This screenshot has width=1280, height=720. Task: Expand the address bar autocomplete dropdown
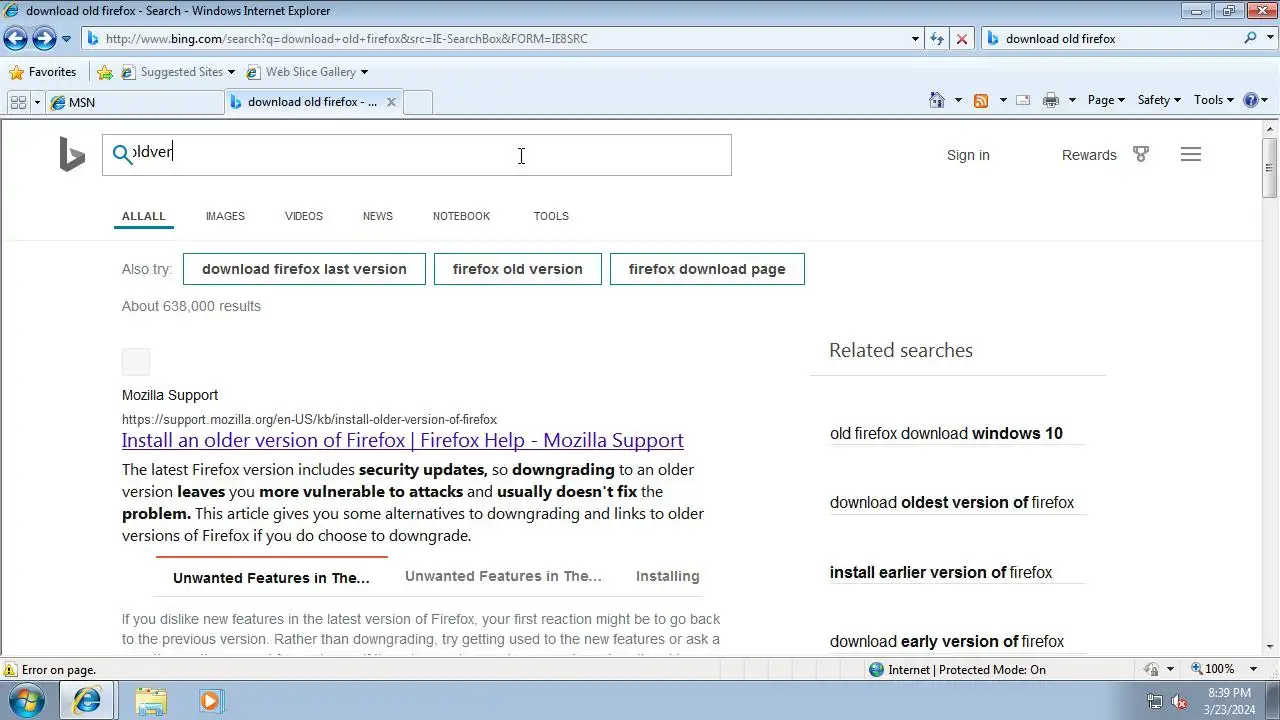pos(915,39)
